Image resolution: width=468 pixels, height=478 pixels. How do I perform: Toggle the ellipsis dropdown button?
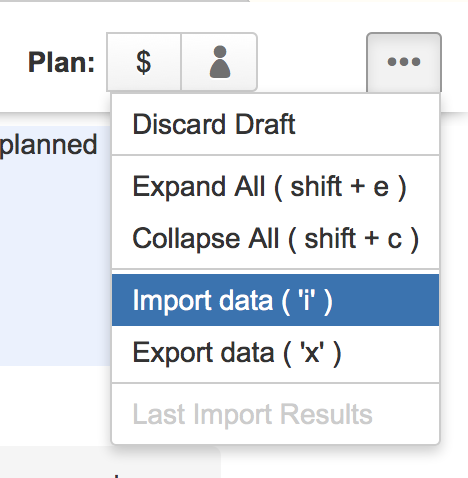404,62
